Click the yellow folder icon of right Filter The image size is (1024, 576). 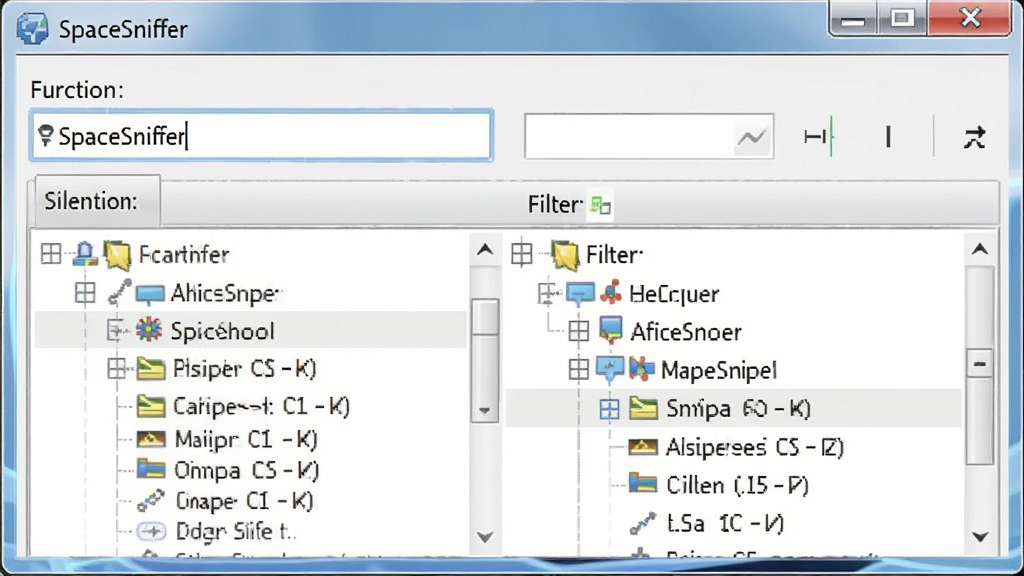click(x=566, y=255)
